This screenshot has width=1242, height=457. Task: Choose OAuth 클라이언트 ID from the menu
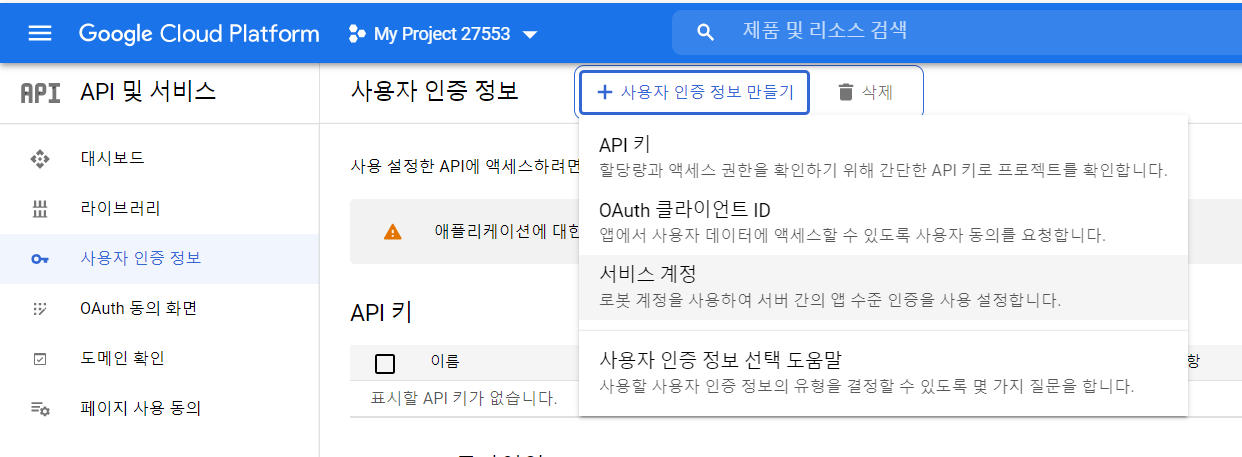[883, 222]
